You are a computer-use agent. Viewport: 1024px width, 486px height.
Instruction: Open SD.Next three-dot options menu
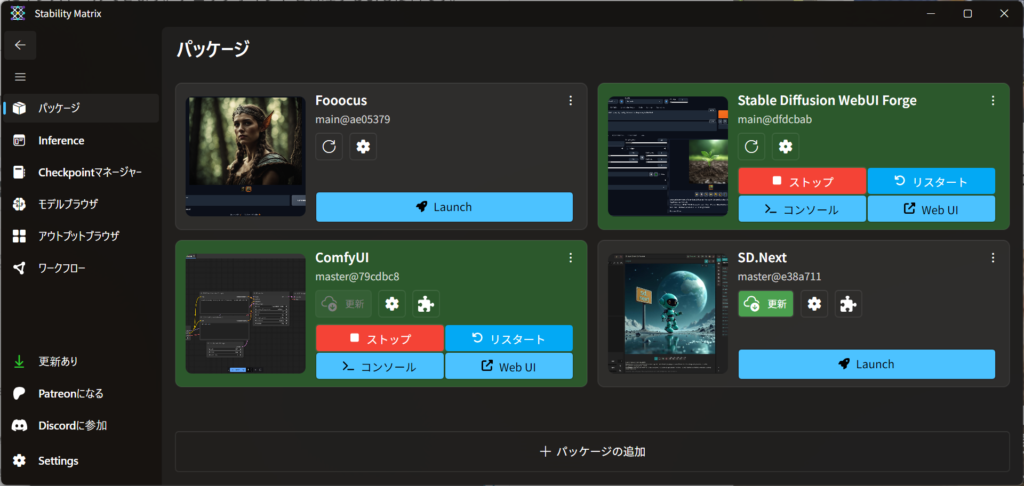tap(993, 258)
